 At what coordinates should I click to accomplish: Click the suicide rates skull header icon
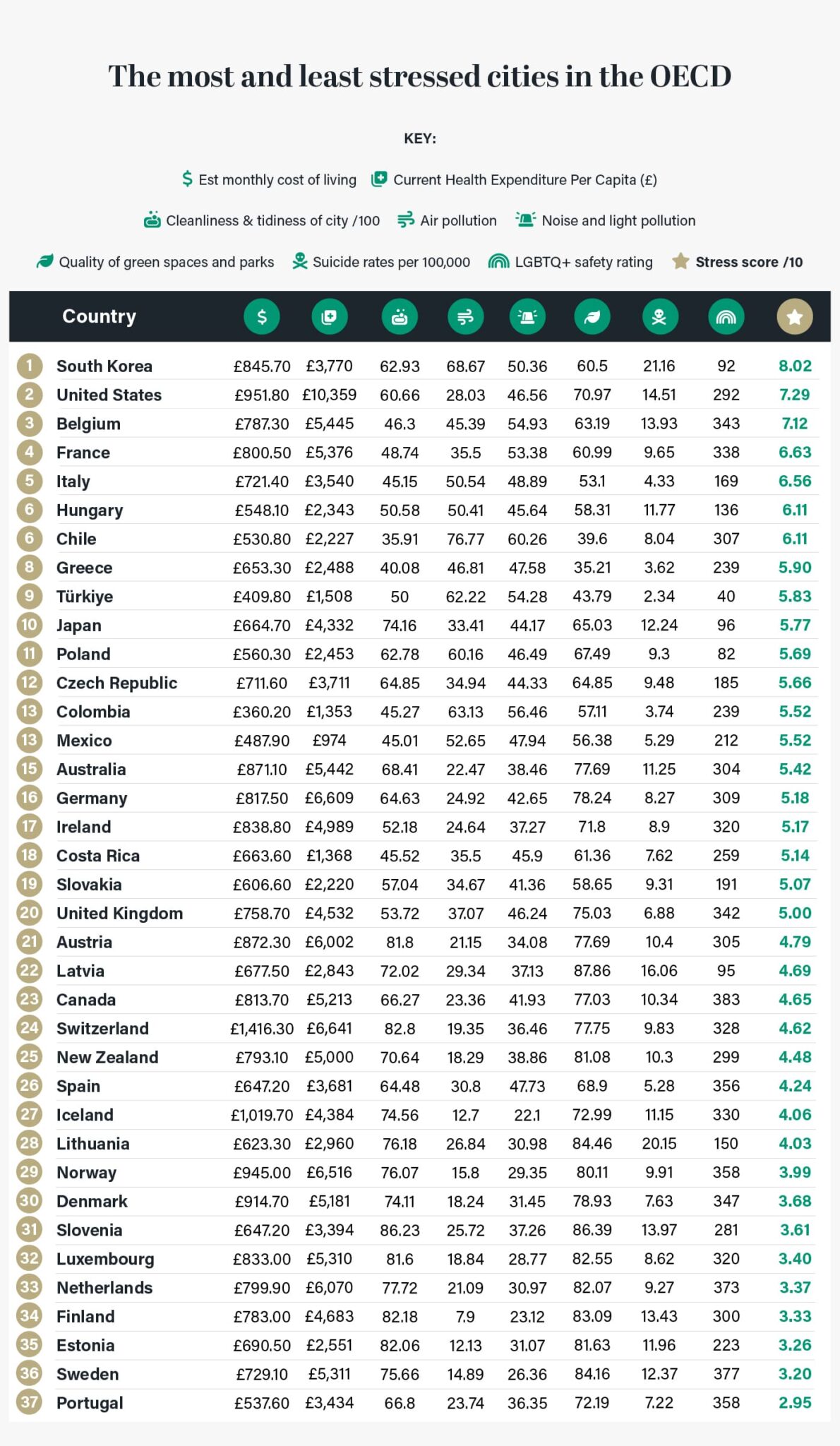point(660,317)
